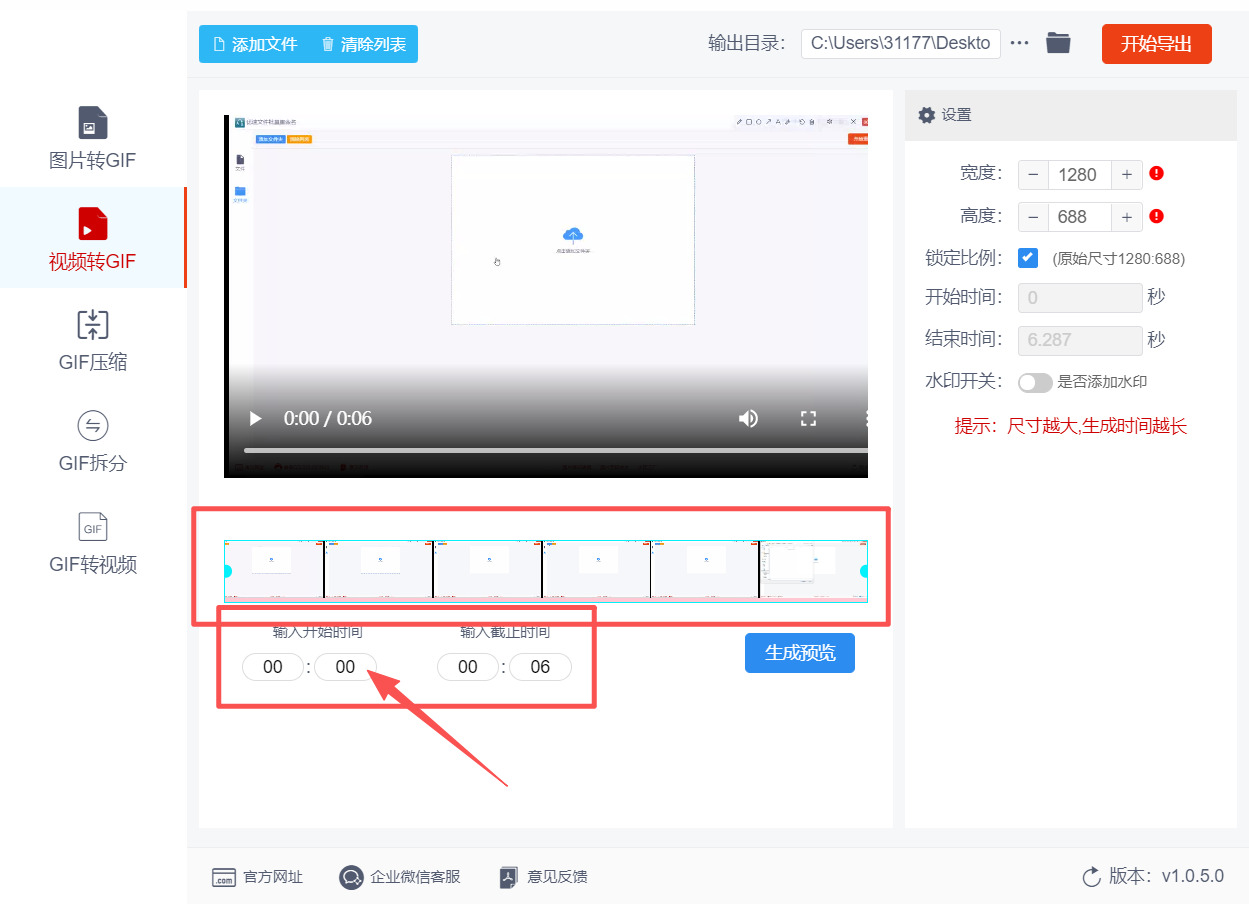
Task: Increase 高度 with the plus button
Action: click(x=1127, y=217)
